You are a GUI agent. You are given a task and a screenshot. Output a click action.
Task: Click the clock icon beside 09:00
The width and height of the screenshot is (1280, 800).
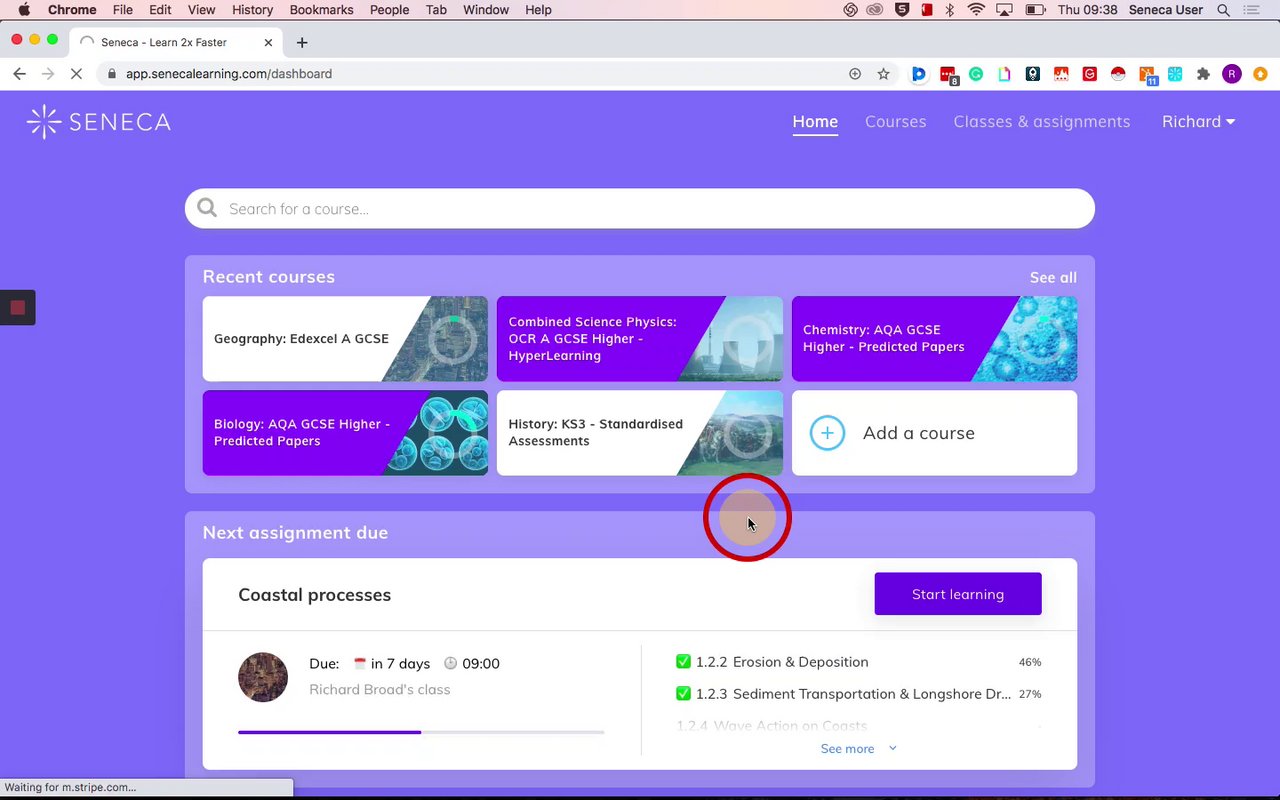coord(450,663)
